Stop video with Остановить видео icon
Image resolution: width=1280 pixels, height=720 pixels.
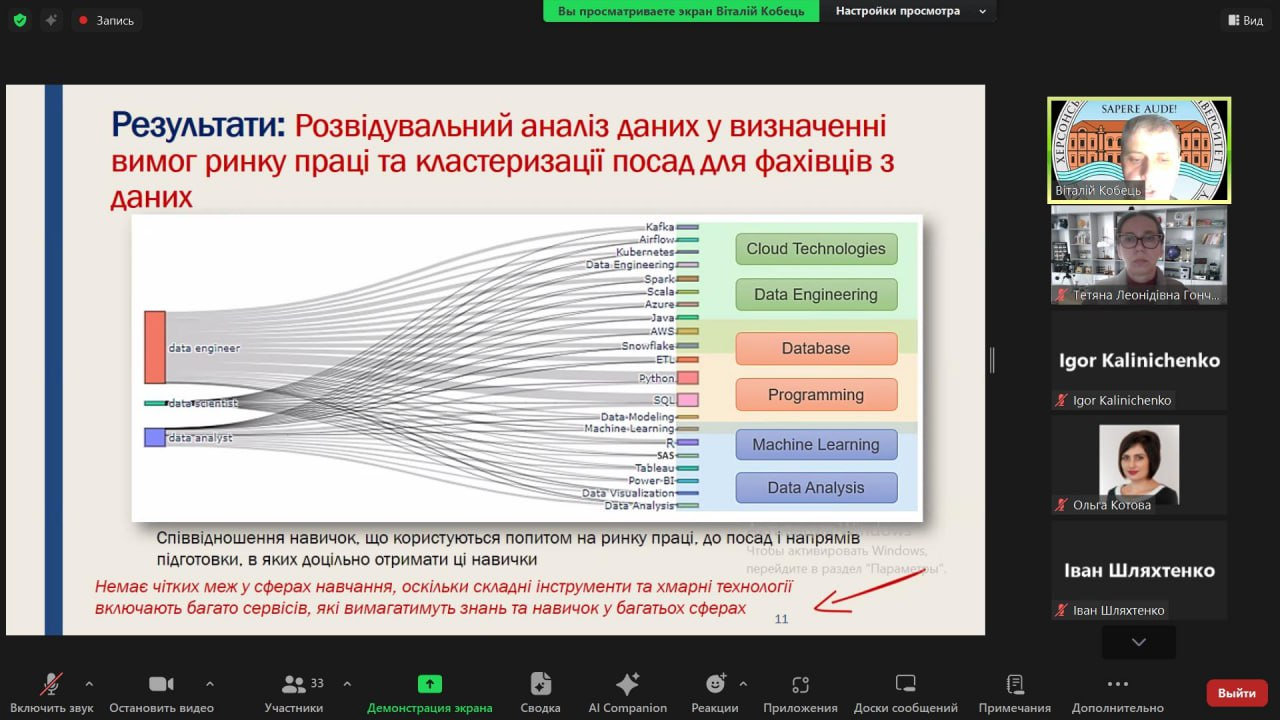point(161,684)
